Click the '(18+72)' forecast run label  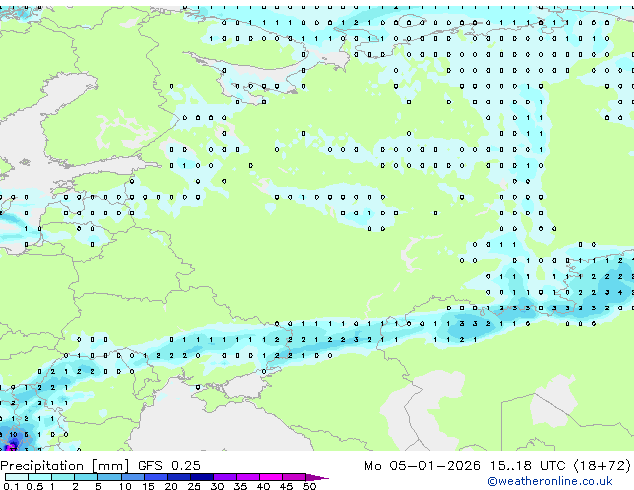click(602, 466)
